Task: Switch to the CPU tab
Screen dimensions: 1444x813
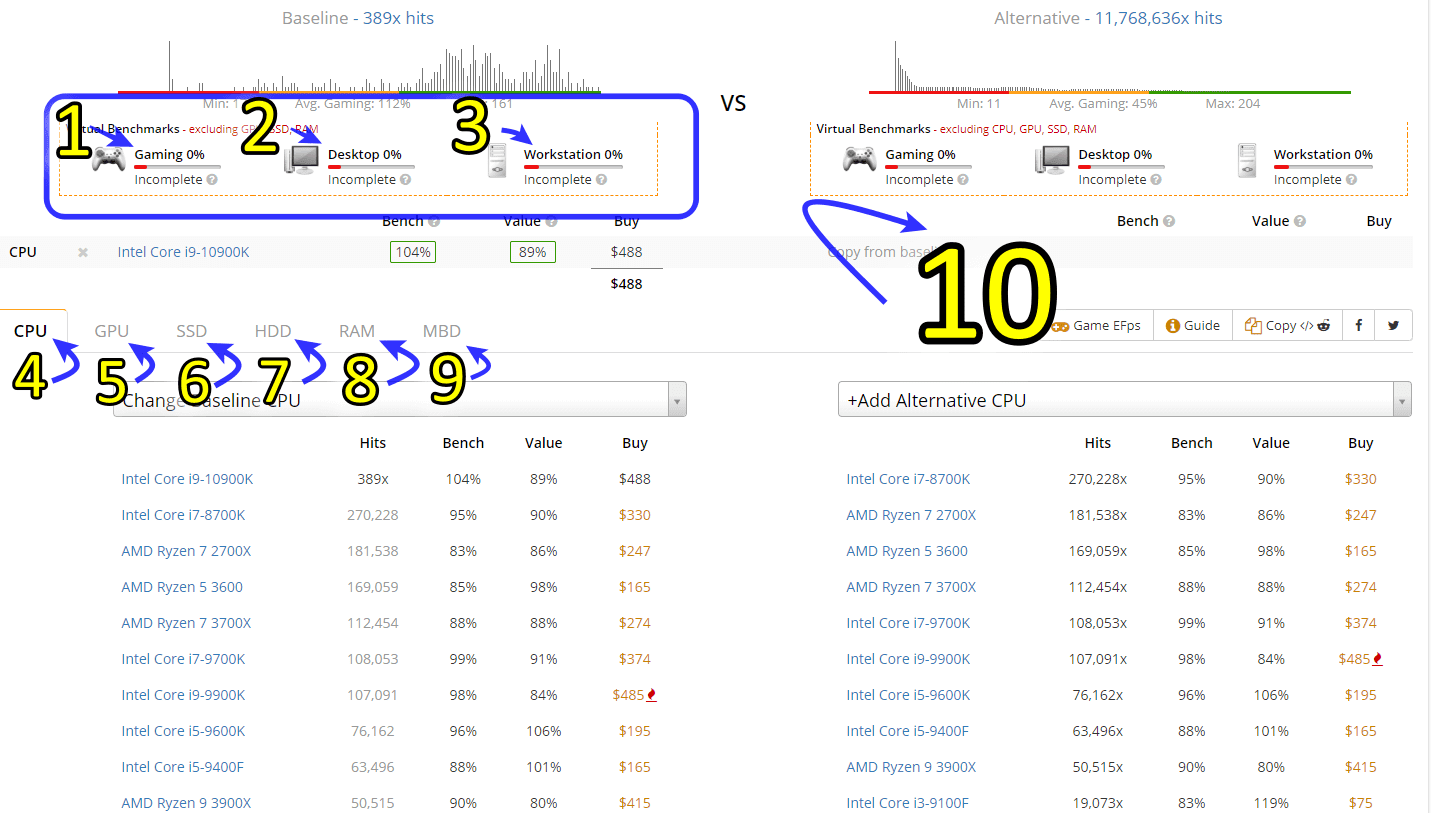Action: tap(31, 331)
